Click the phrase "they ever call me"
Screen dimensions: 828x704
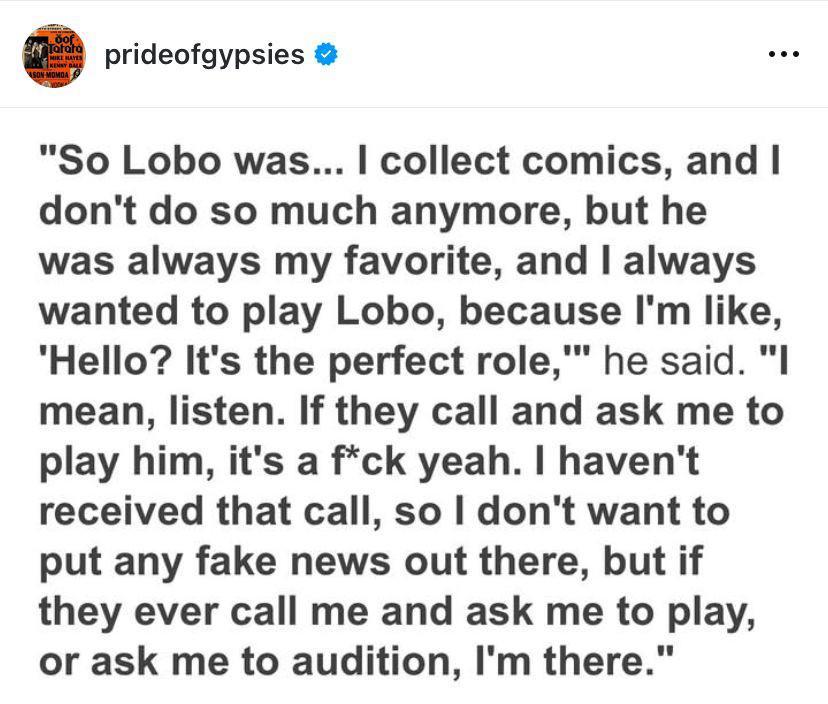(204, 612)
